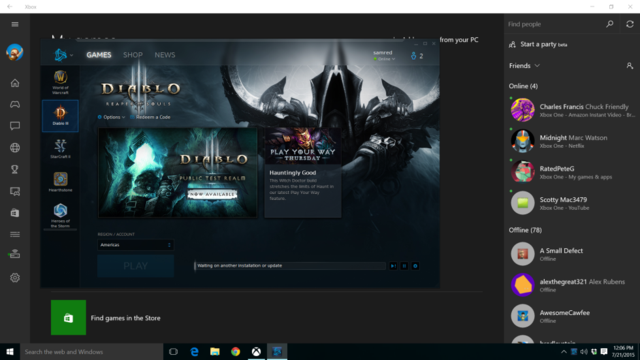Select World of Warcraft in Battle.net

[60, 82]
